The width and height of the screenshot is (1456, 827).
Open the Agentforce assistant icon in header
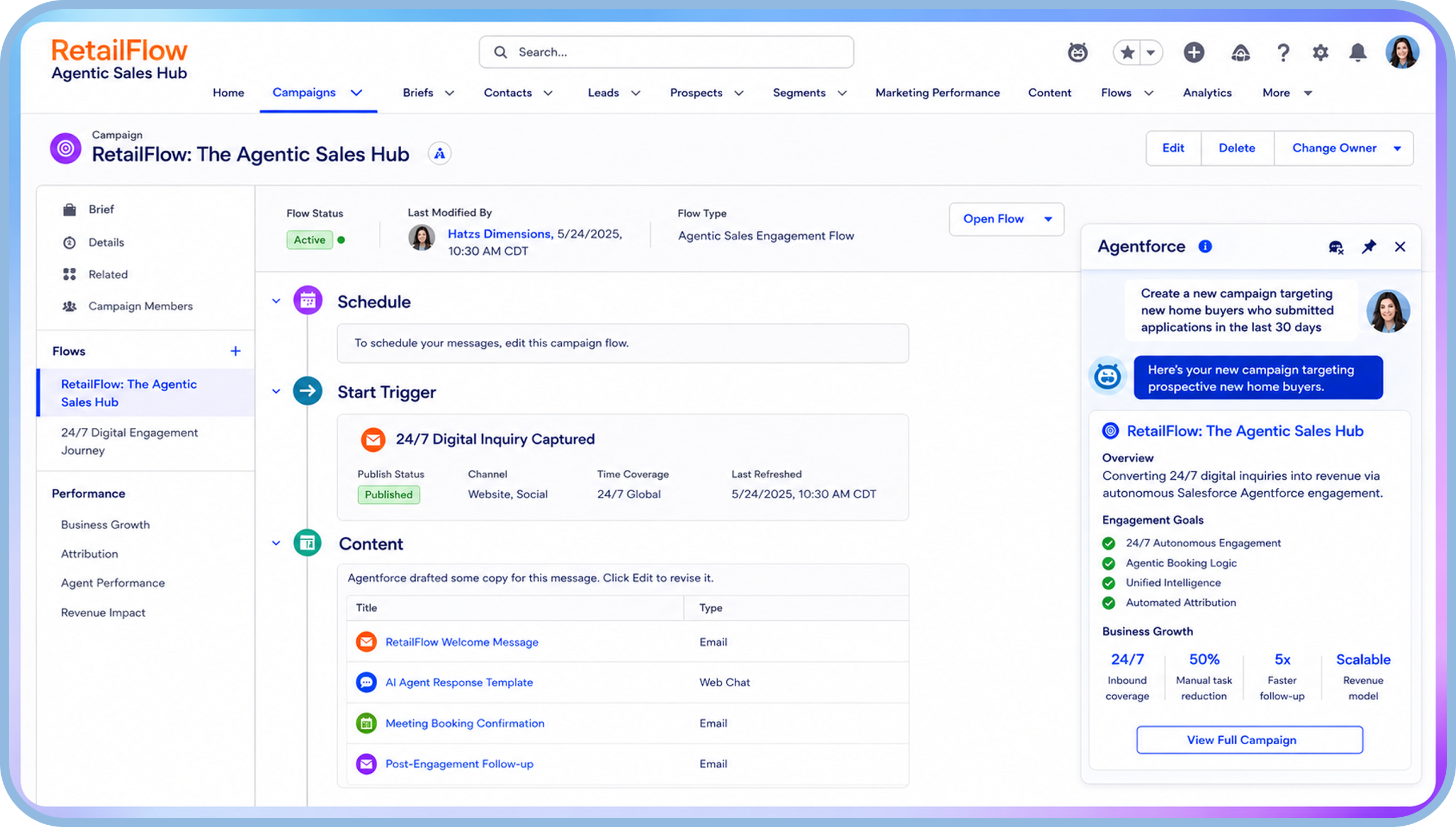(1078, 53)
